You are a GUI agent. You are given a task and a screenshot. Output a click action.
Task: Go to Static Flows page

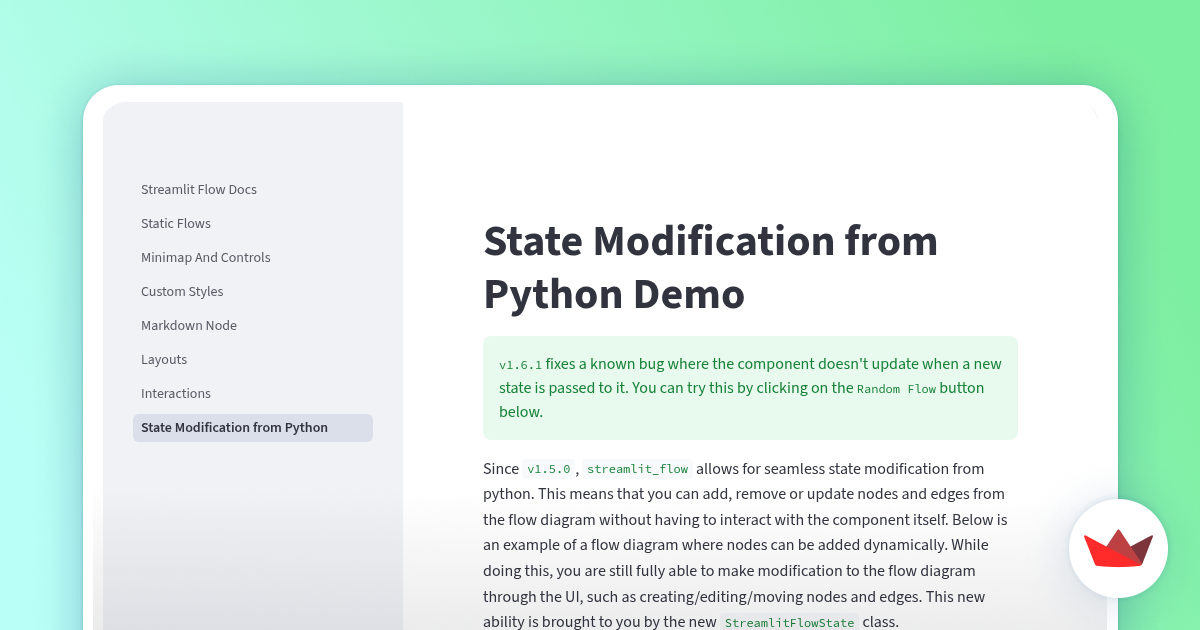[x=176, y=224]
